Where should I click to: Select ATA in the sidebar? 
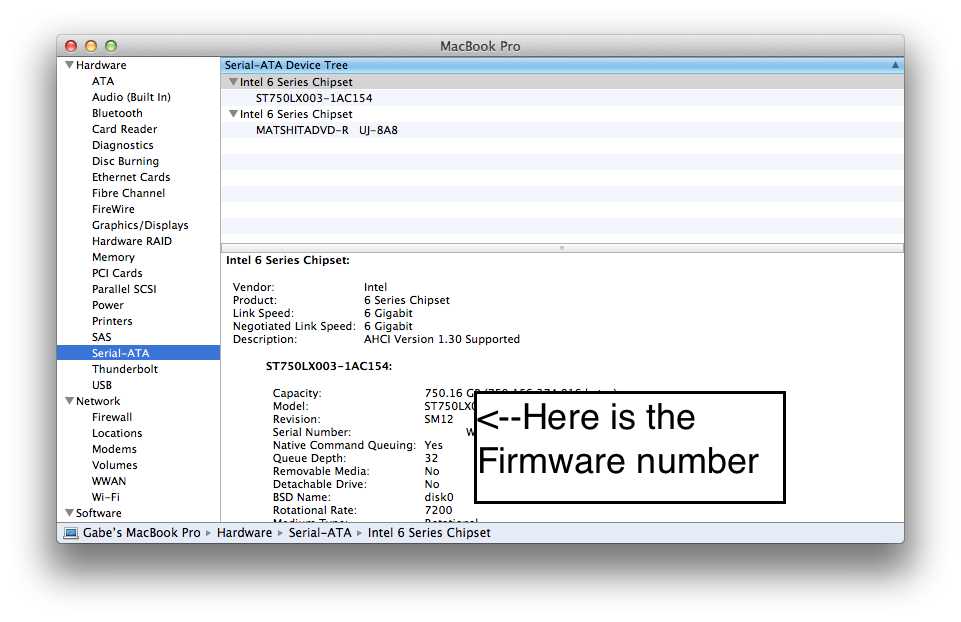[x=103, y=81]
